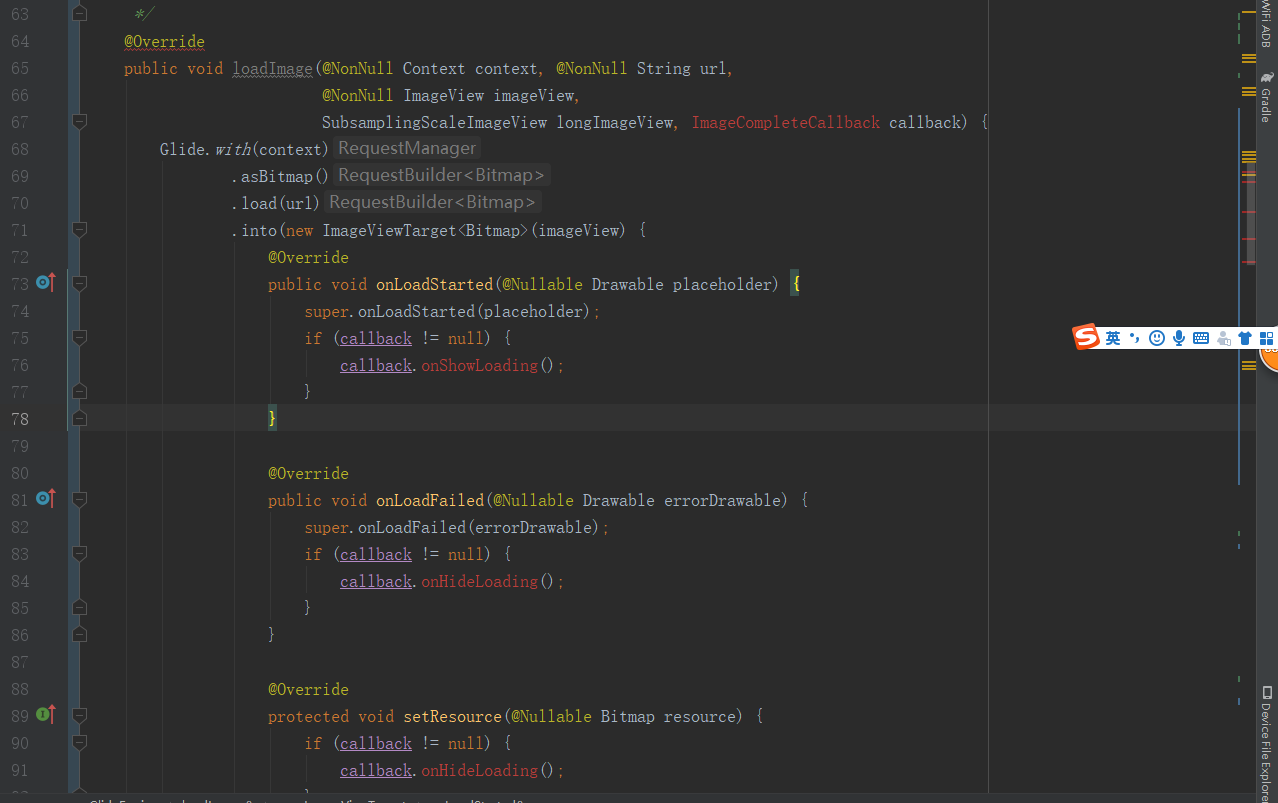Click the fold end marker on line 86
The height and width of the screenshot is (803, 1278).
point(80,634)
